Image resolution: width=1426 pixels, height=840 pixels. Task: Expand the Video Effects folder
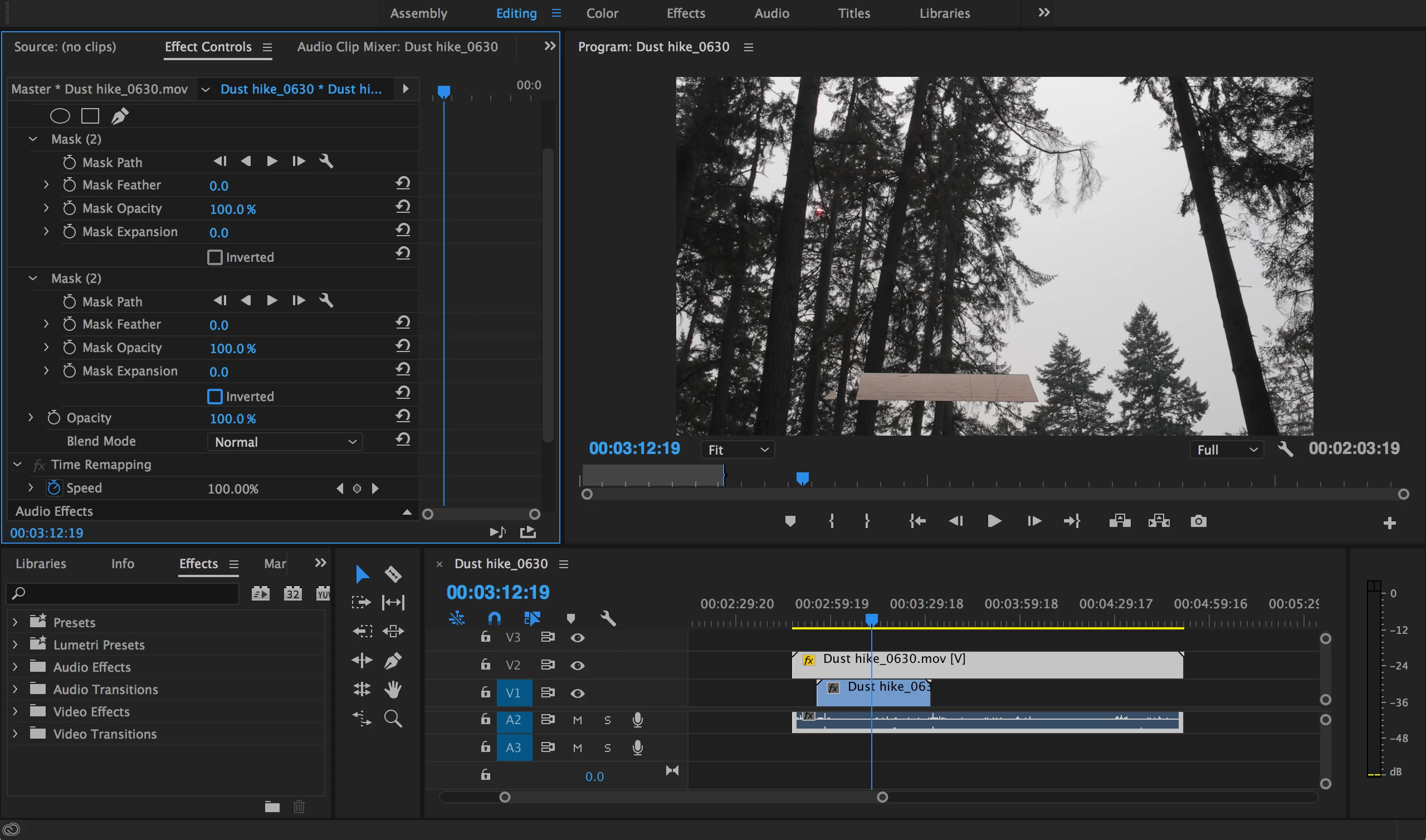pyautogui.click(x=15, y=711)
